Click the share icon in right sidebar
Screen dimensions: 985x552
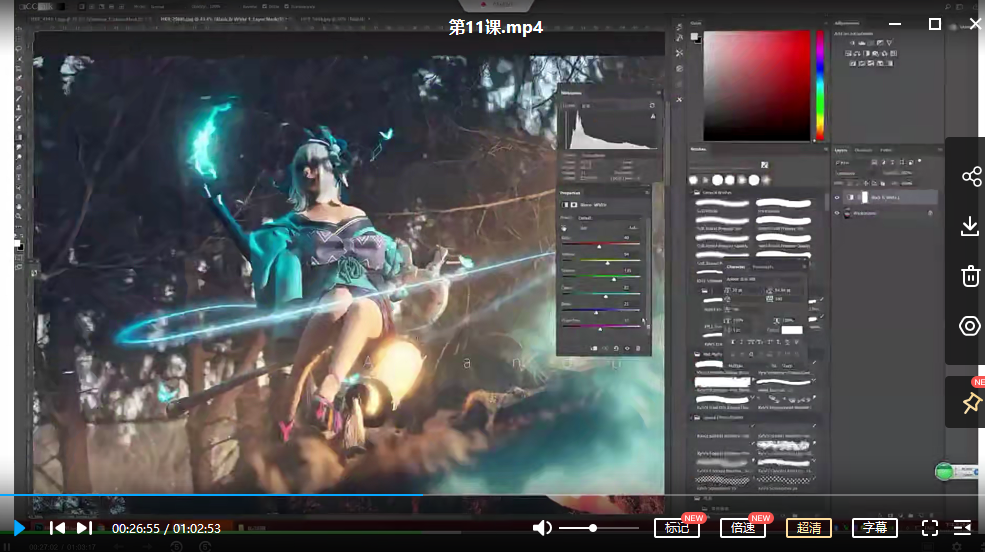point(970,177)
